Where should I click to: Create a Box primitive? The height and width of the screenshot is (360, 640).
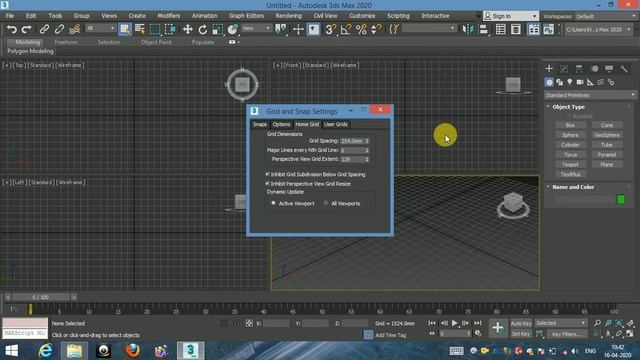coord(570,125)
